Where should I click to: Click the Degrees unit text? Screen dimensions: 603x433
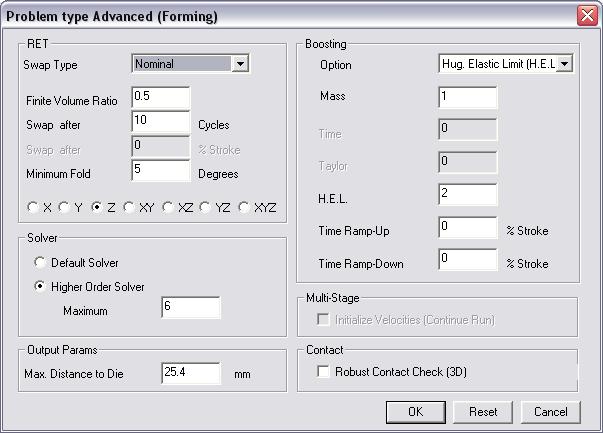click(x=218, y=174)
